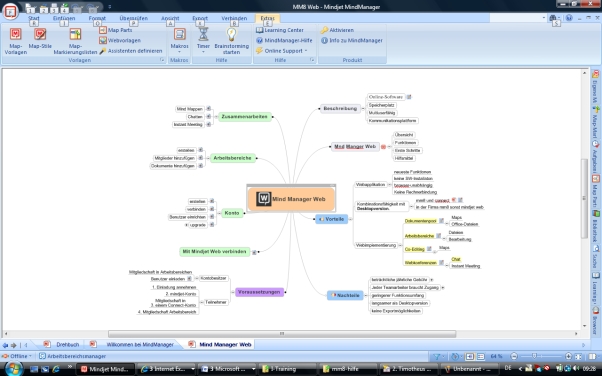Screen dimensions: 602x376
Task: Select the Willkommen bei MindManager tab
Action: [x=140, y=345]
